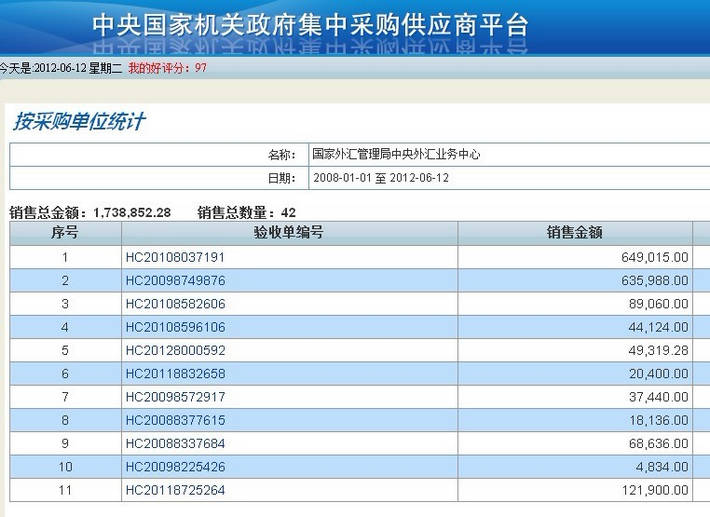Screen dimensions: 710x517
Task: Click the purchasing unit name 国家外汇管理局中央外汇业务中心
Action: 396,155
